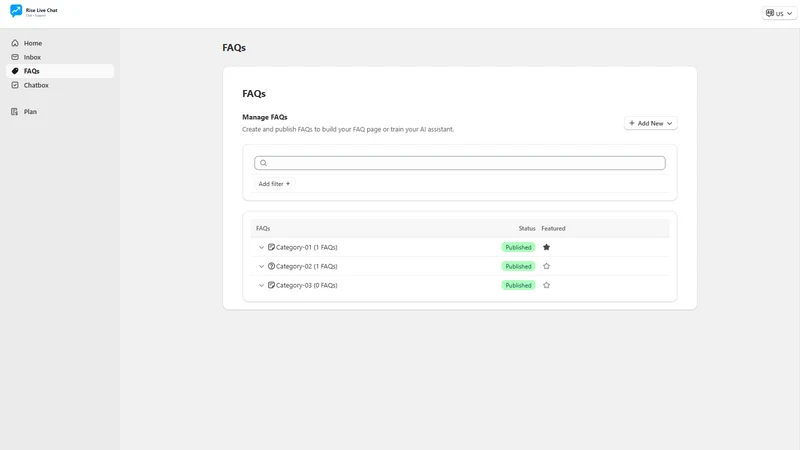The height and width of the screenshot is (450, 800).
Task: Click the Category-01 (1 FAQs) label
Action: tap(307, 247)
